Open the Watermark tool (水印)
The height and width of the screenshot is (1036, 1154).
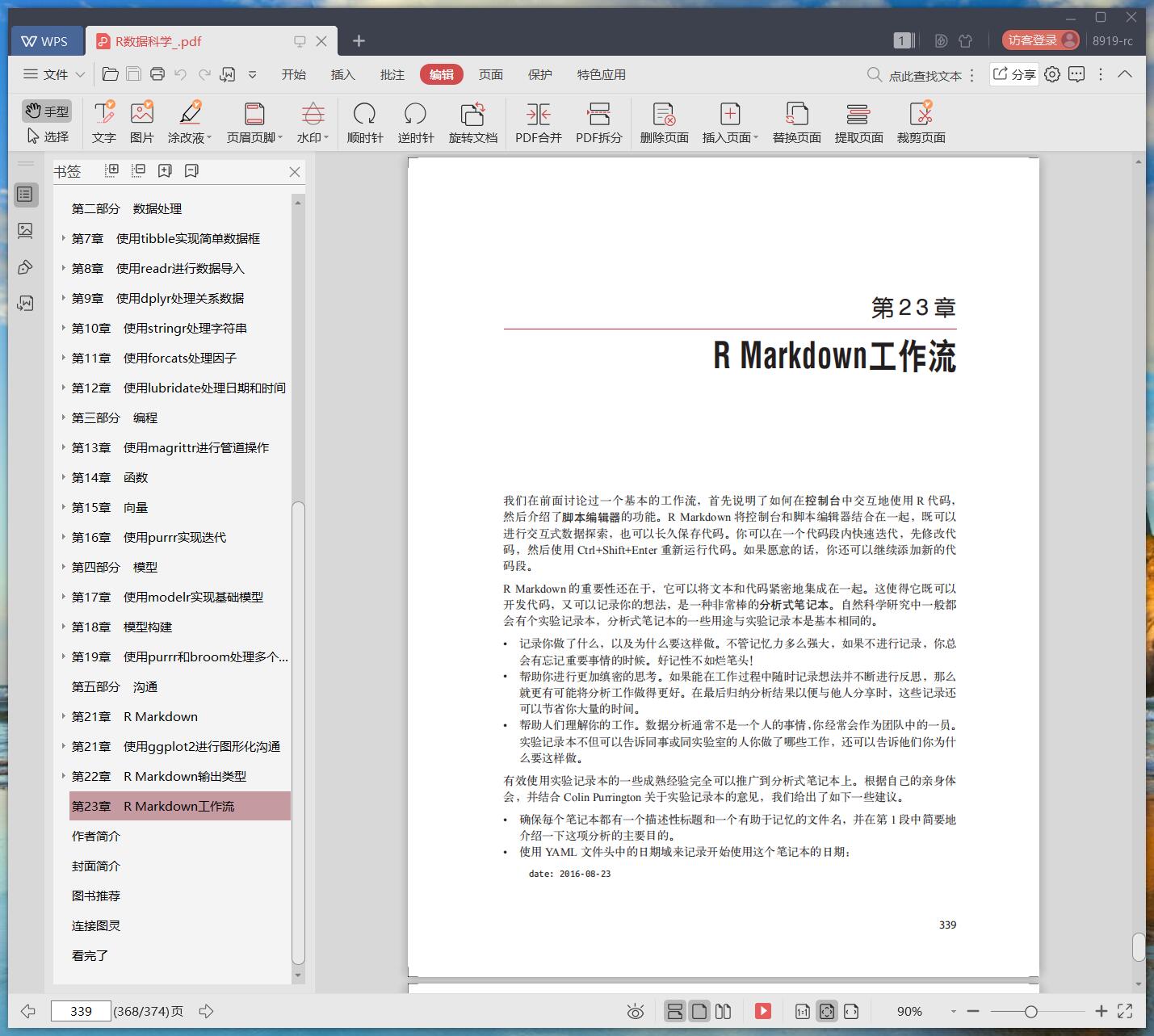point(313,123)
